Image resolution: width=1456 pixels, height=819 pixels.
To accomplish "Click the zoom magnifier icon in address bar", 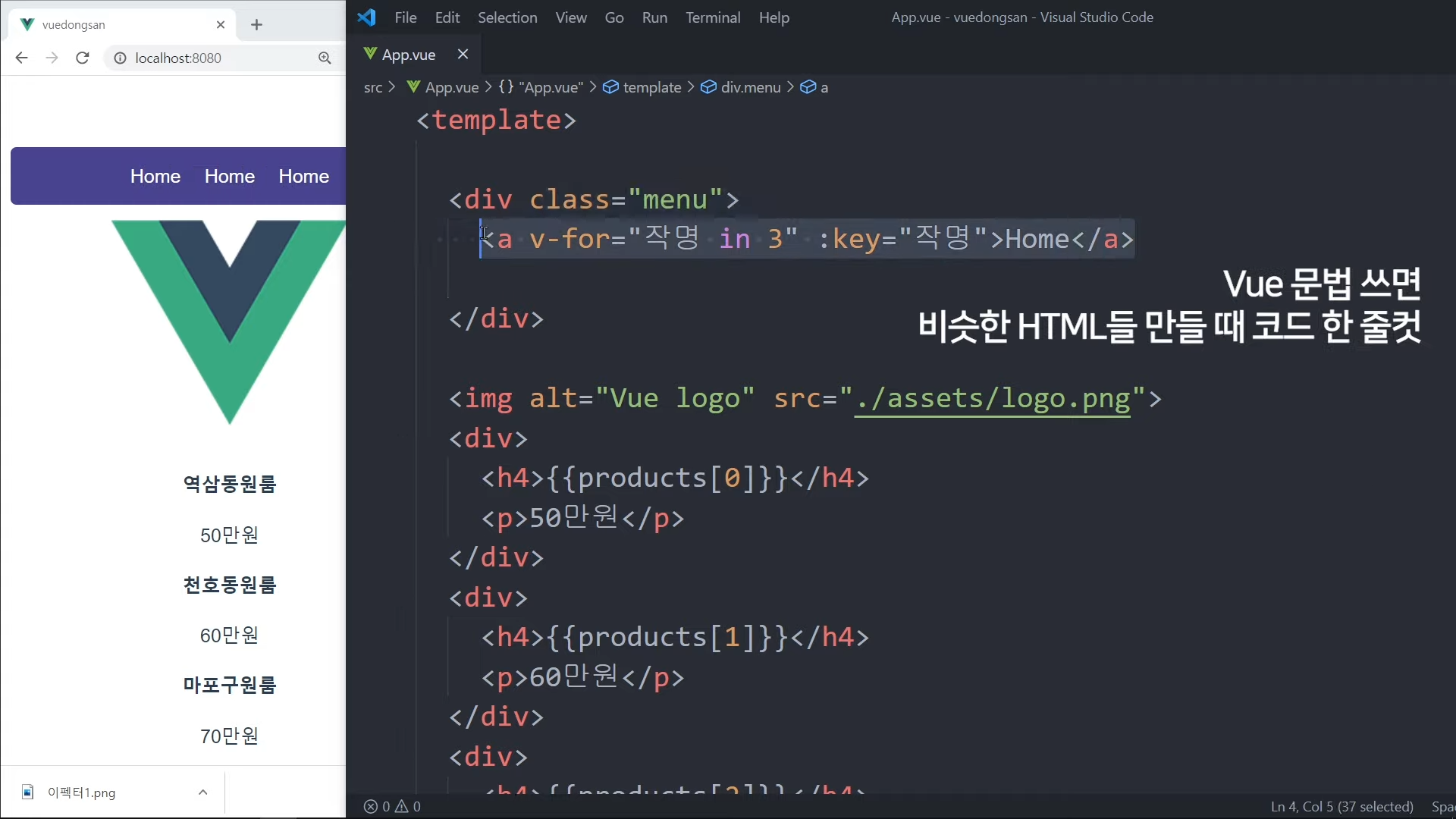I will (x=325, y=58).
